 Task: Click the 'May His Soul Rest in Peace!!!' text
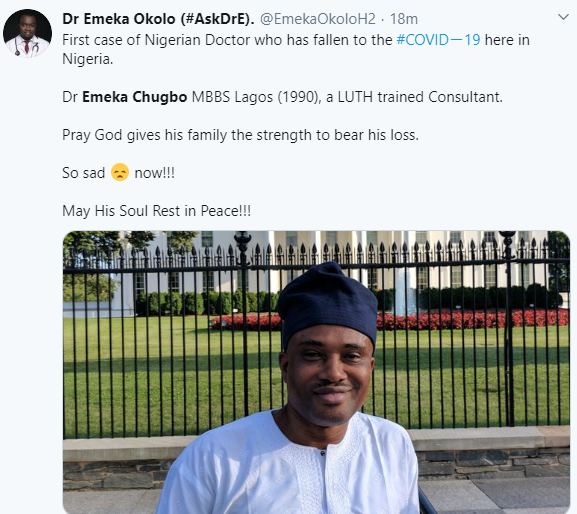pos(156,211)
